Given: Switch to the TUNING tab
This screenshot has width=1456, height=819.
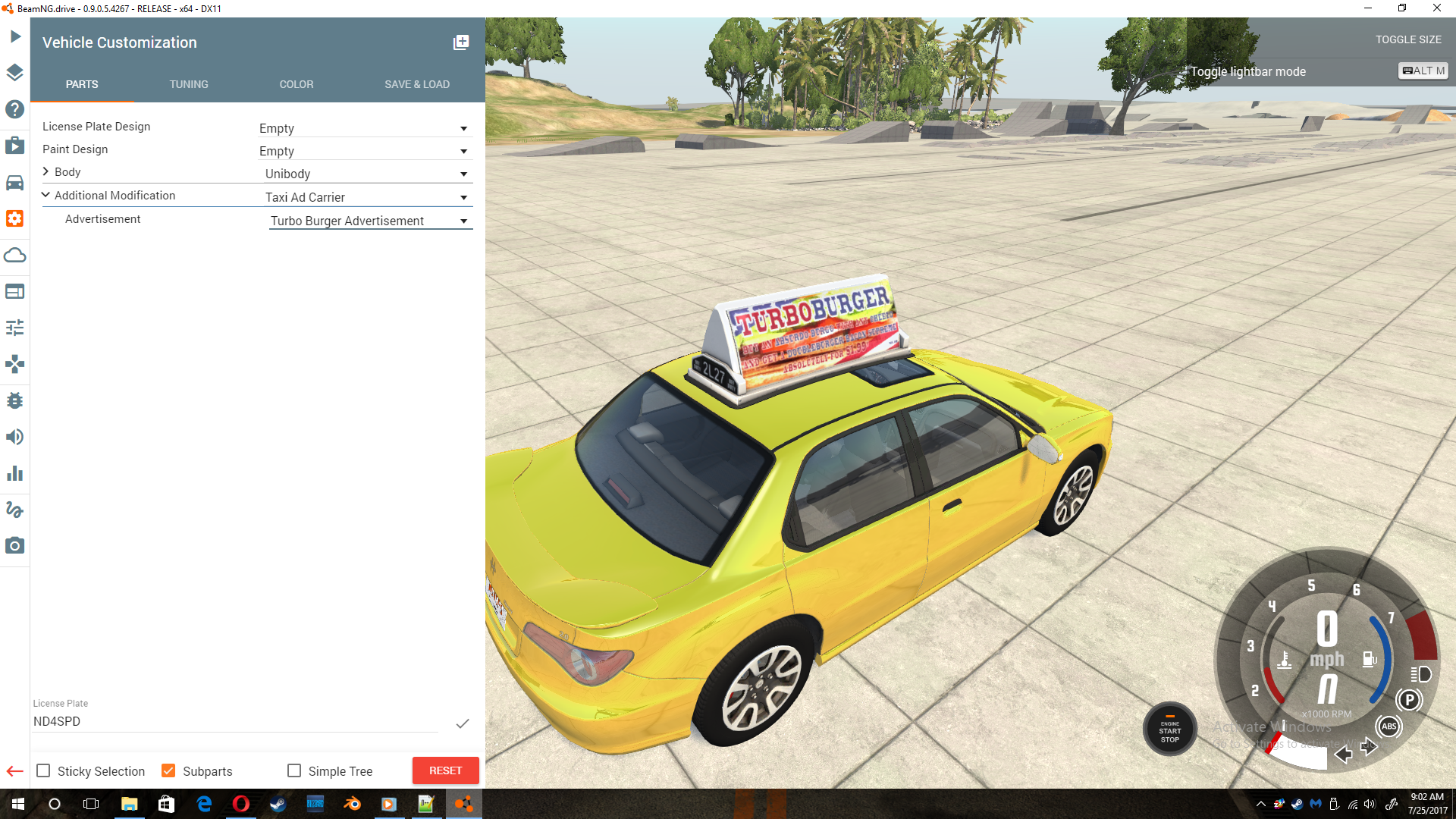Looking at the screenshot, I should tap(189, 84).
